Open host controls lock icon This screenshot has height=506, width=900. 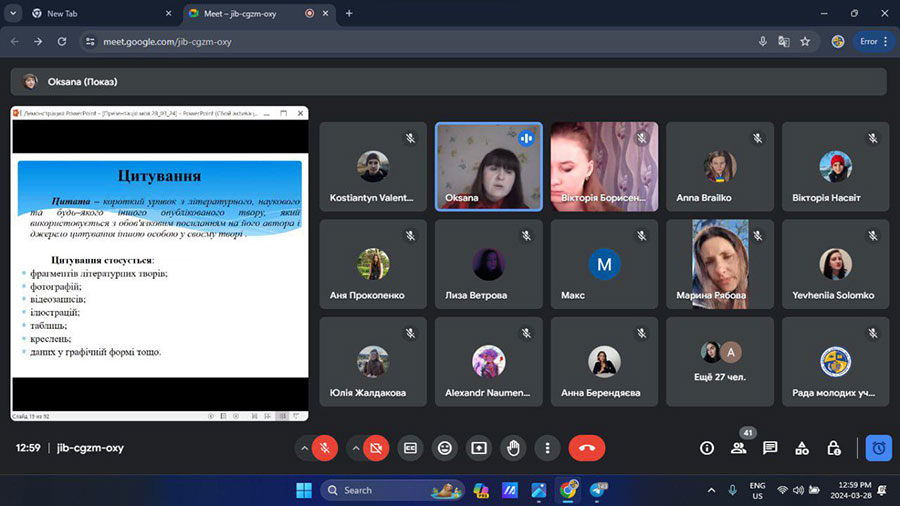click(833, 448)
